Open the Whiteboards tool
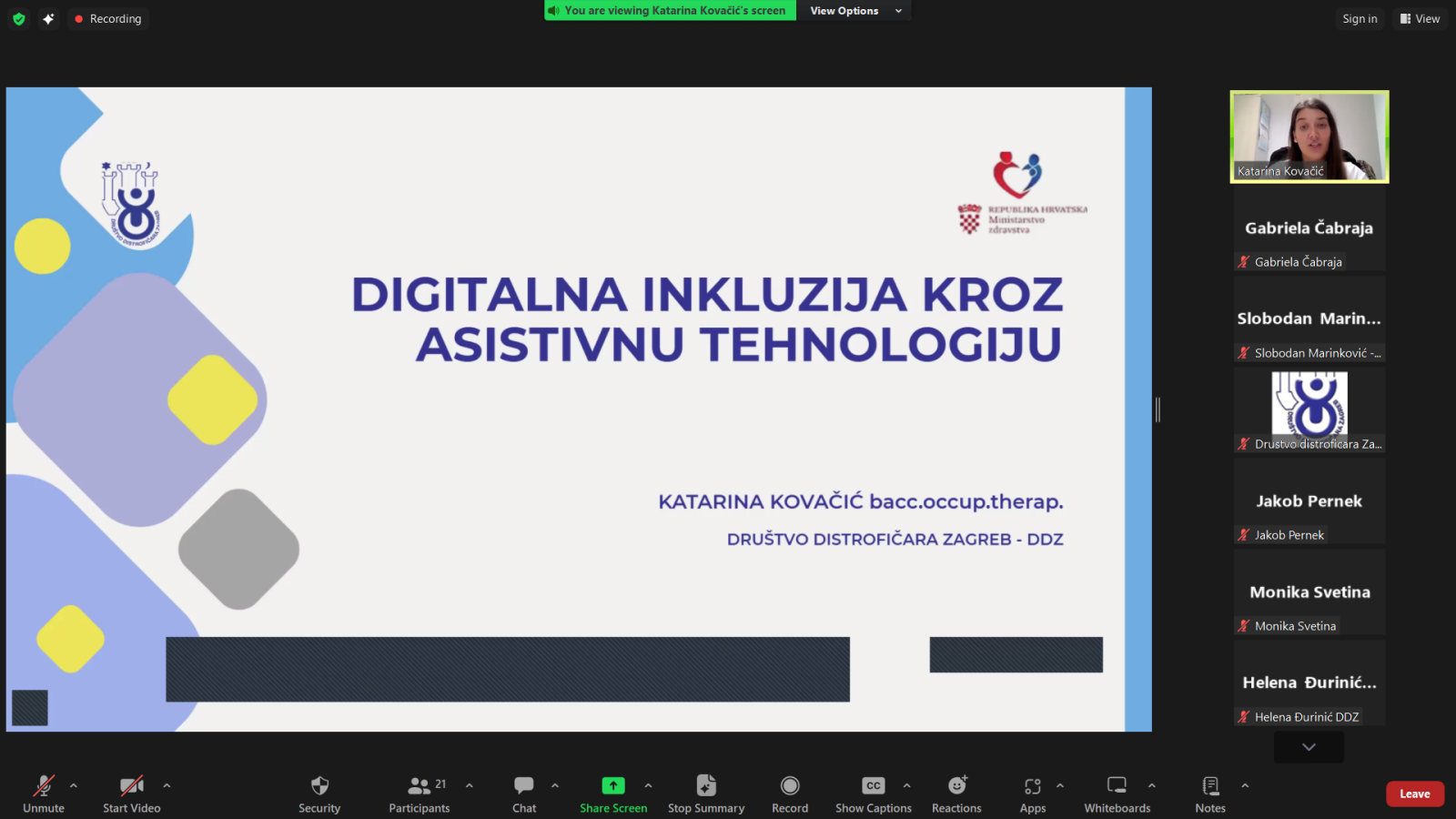Image resolution: width=1456 pixels, height=819 pixels. pyautogui.click(x=1117, y=786)
